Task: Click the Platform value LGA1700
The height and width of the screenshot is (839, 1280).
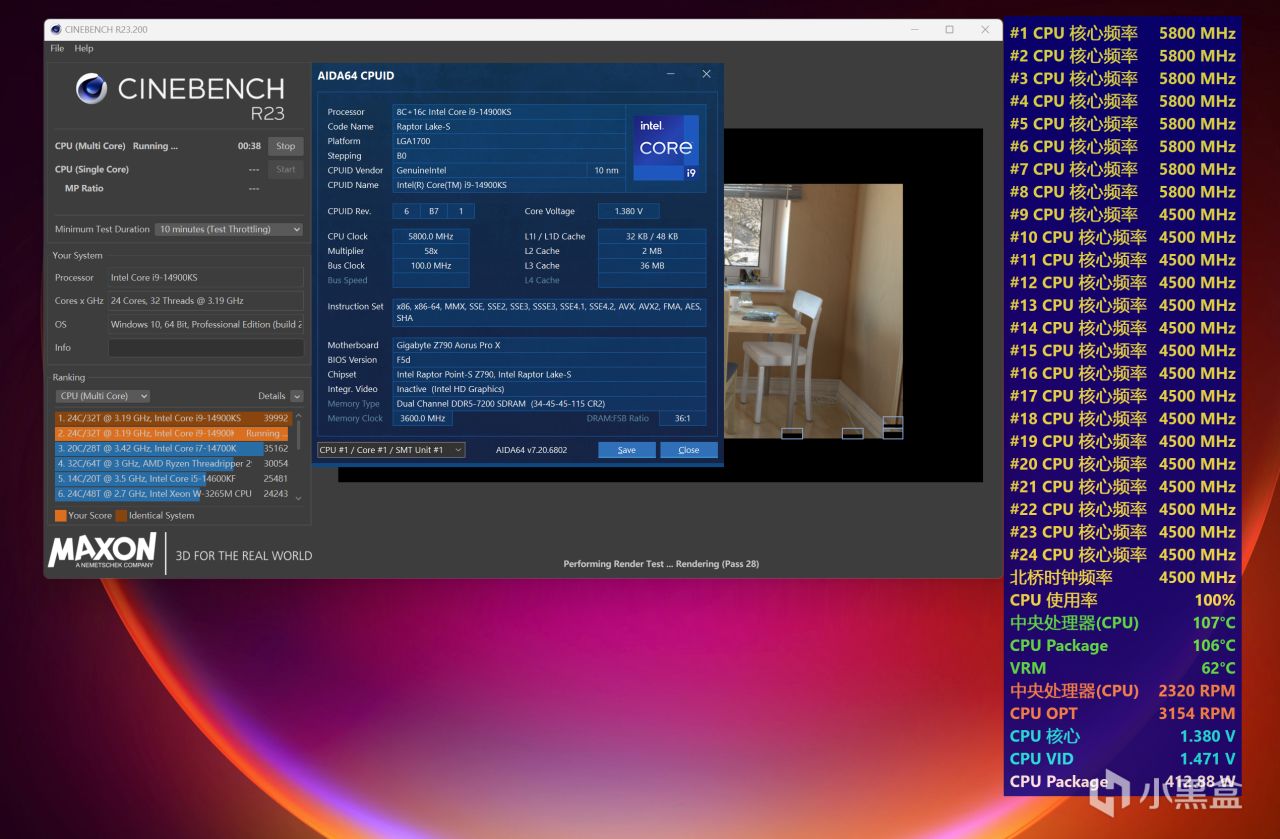Action: tap(509, 141)
